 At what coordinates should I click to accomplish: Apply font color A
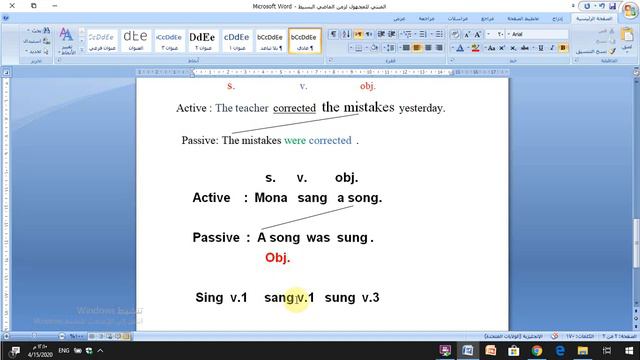[x=460, y=48]
